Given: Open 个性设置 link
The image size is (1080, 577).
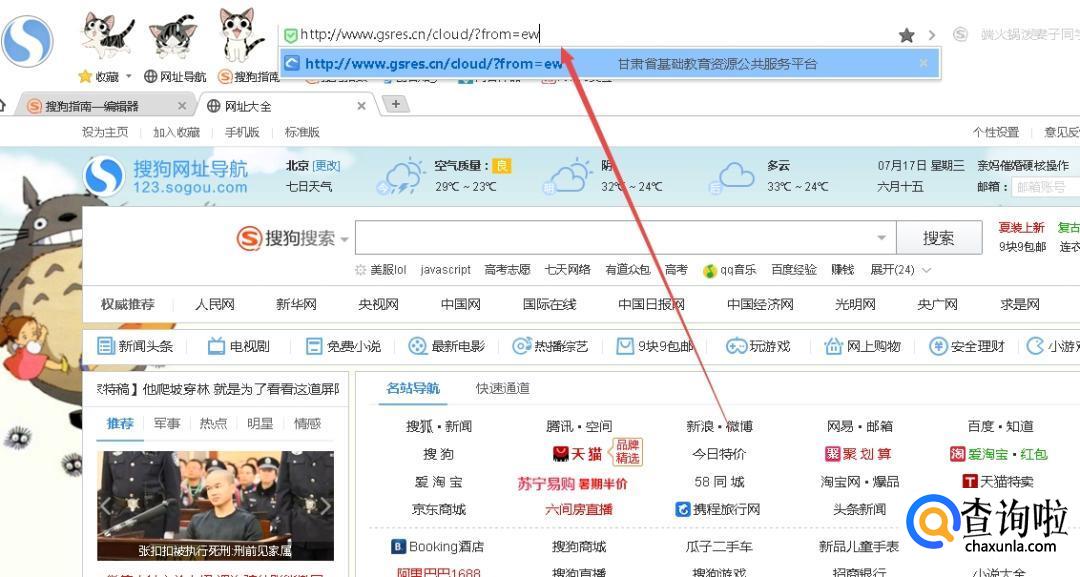Looking at the screenshot, I should (995, 132).
